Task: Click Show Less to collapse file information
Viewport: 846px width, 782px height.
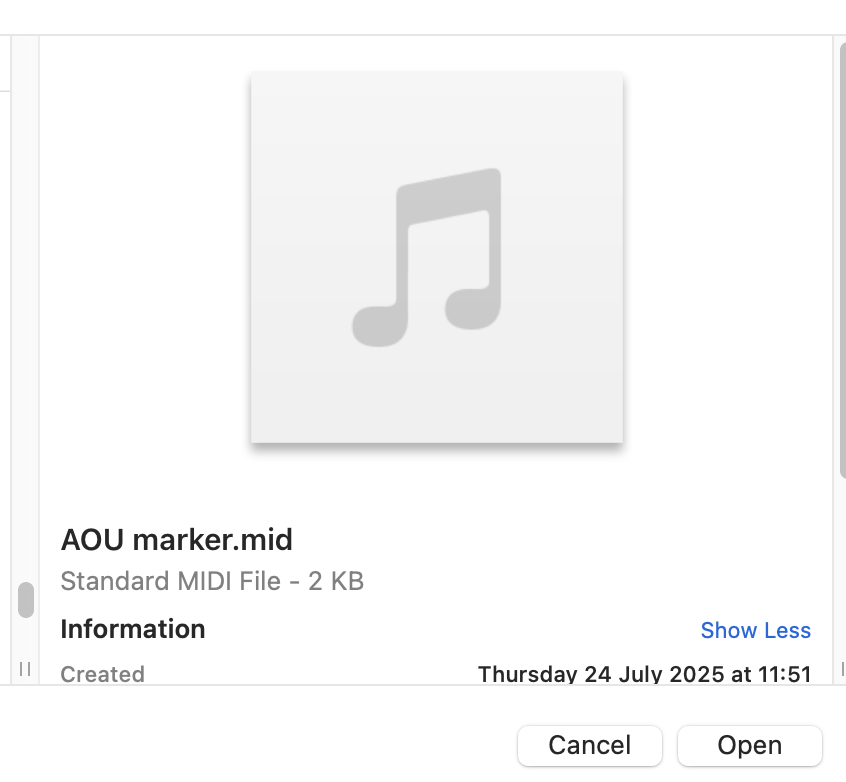Action: 755,630
